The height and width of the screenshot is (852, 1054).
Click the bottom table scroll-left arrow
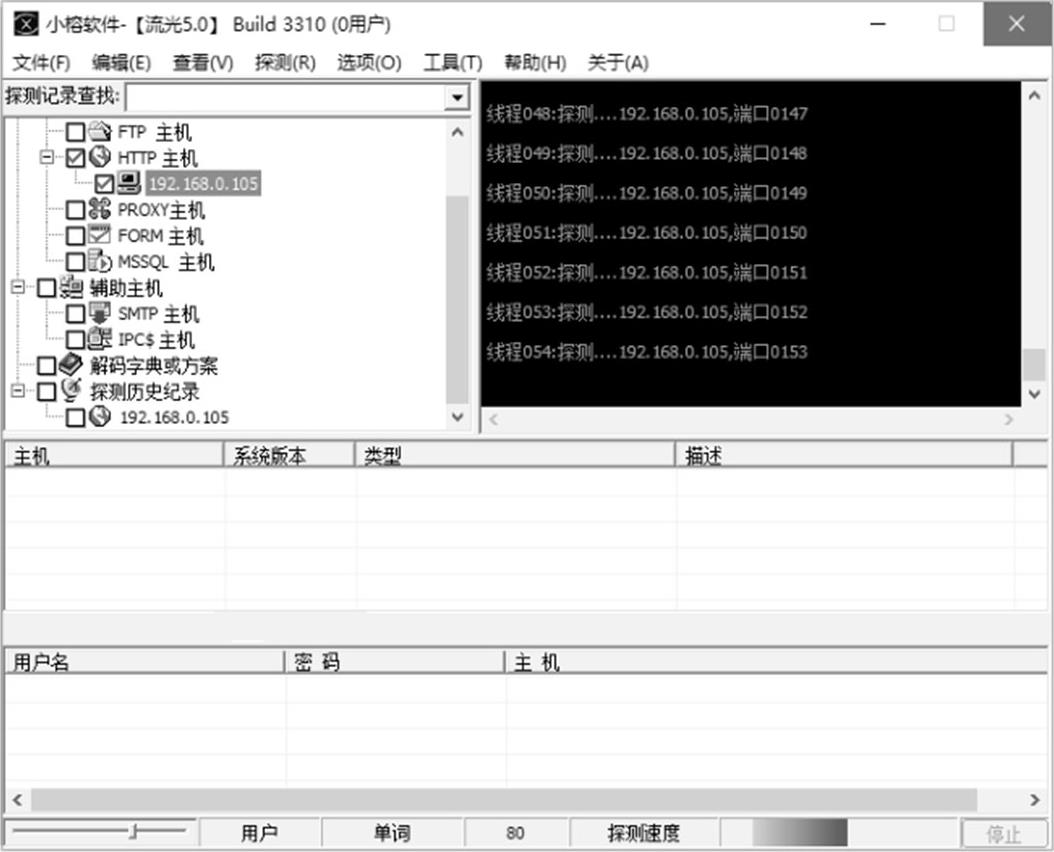coord(17,800)
